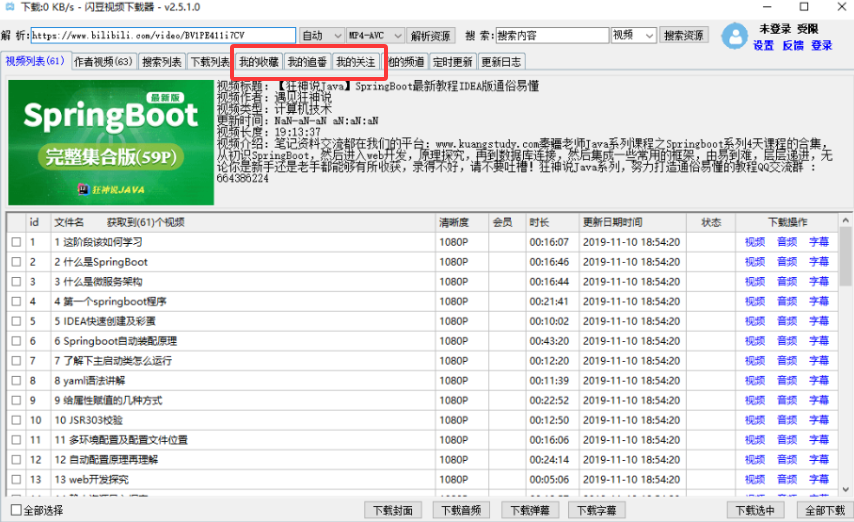Open the 下载列表 tab
Image resolution: width=854 pixels, height=522 pixels.
tap(208, 62)
